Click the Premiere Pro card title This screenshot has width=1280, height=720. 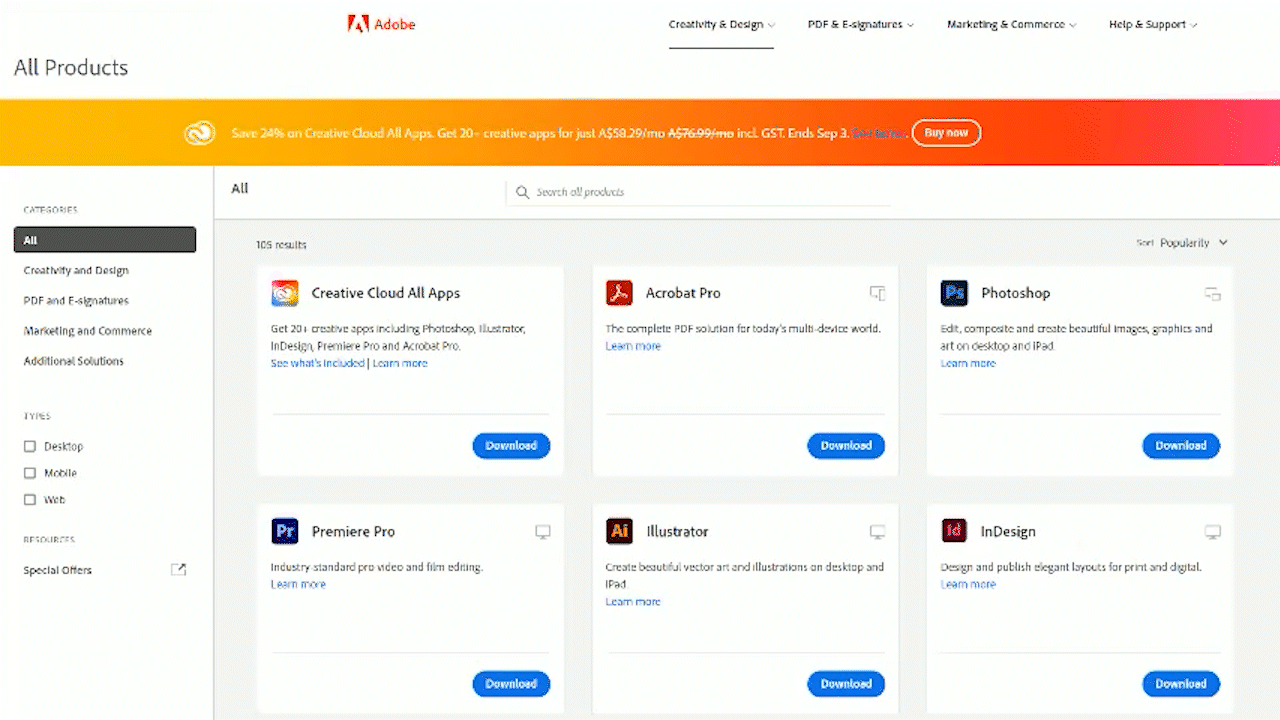pyautogui.click(x=354, y=532)
